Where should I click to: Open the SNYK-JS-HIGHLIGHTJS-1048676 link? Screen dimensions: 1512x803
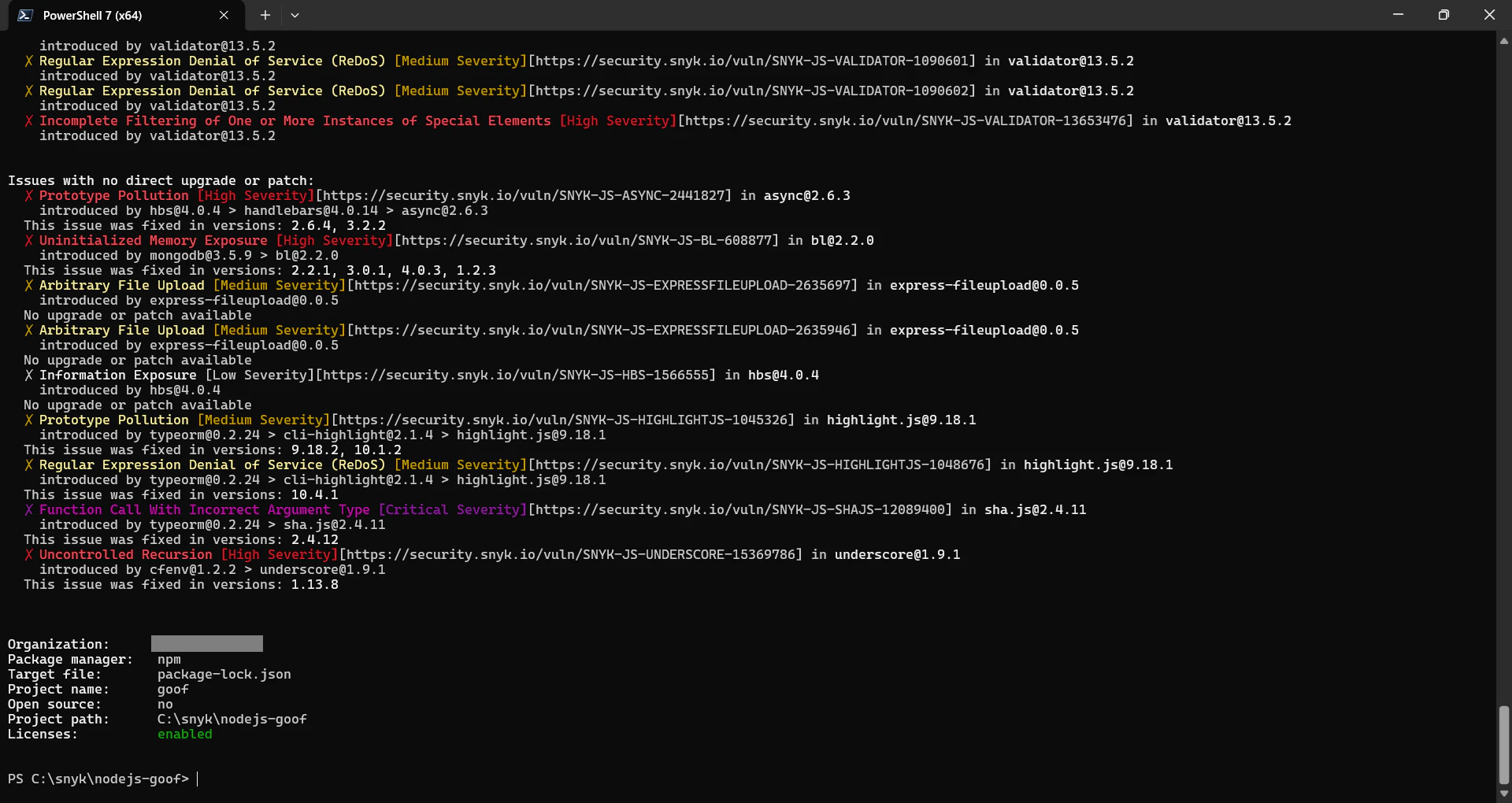click(x=760, y=465)
